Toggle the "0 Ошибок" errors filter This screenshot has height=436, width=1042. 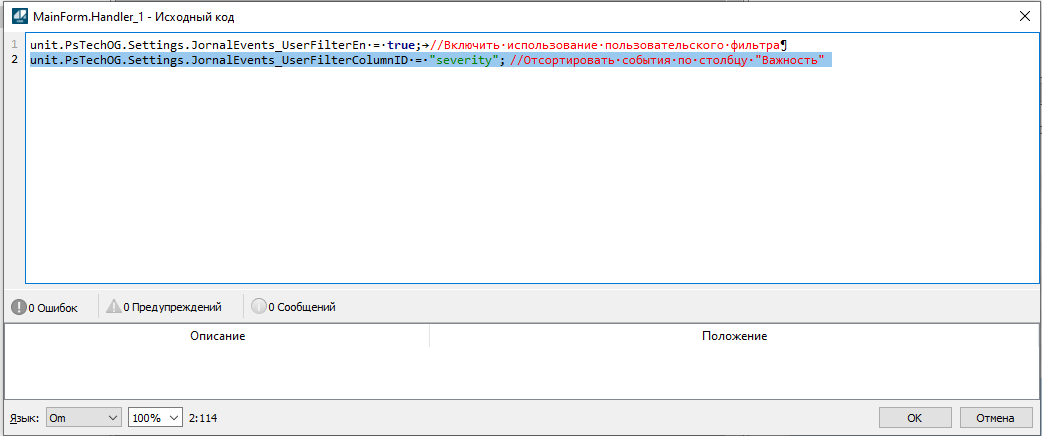click(x=46, y=307)
